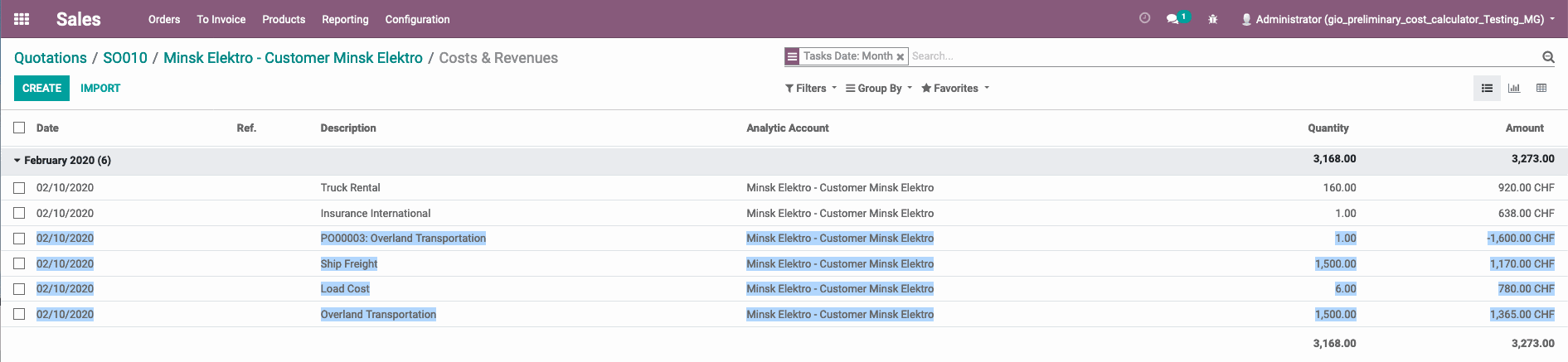Open the Ship Freight entry
The image size is (1568, 362).
pyautogui.click(x=349, y=264)
